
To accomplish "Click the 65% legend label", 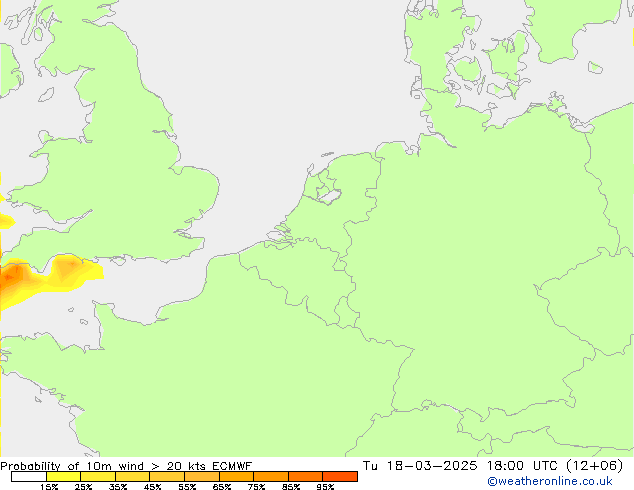I will [222, 486].
